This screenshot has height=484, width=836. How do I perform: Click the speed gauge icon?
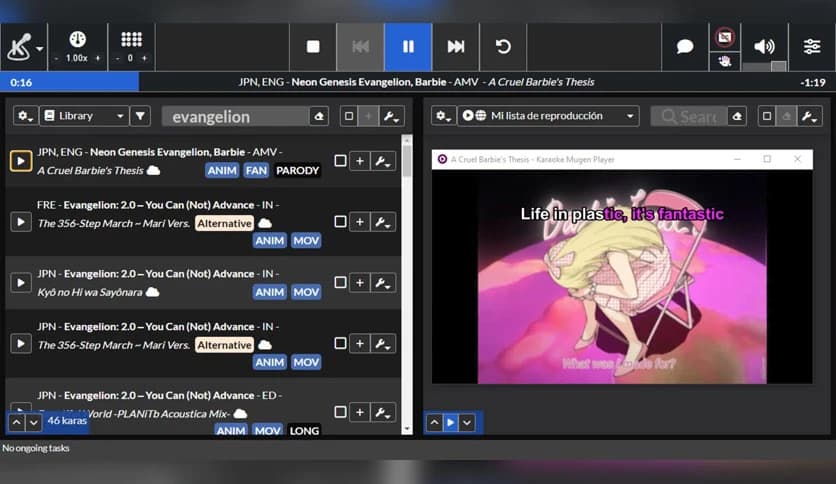[x=77, y=39]
